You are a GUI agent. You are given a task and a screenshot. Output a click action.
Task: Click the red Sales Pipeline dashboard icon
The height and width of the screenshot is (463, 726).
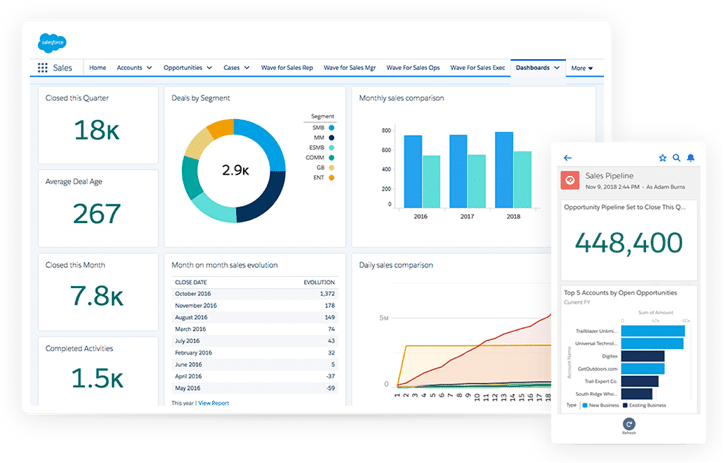coord(571,180)
